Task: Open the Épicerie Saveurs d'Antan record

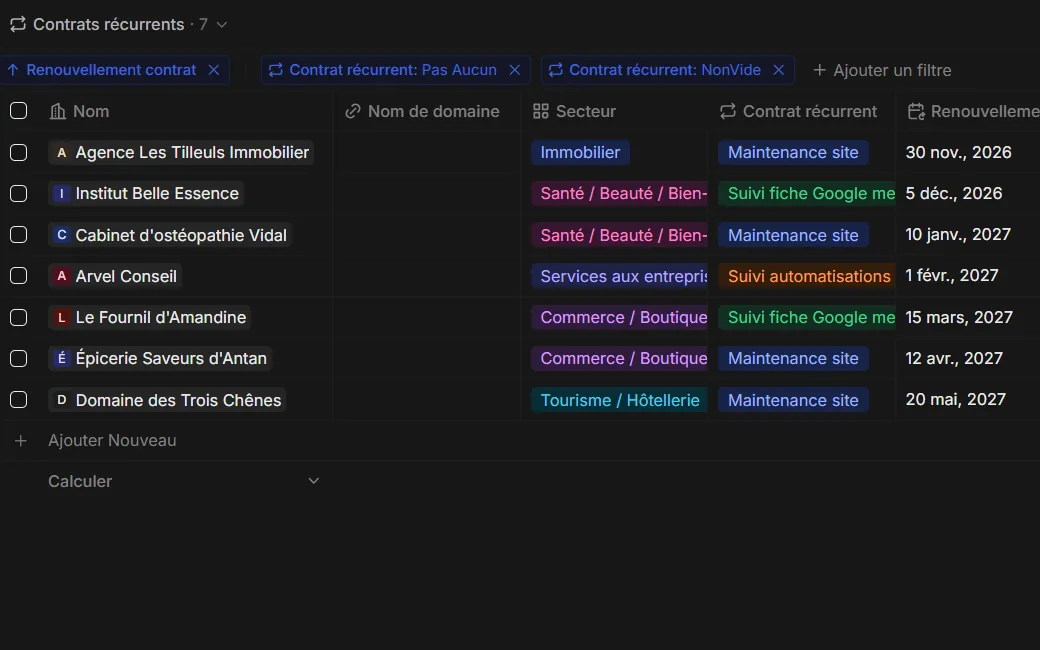Action: click(160, 359)
